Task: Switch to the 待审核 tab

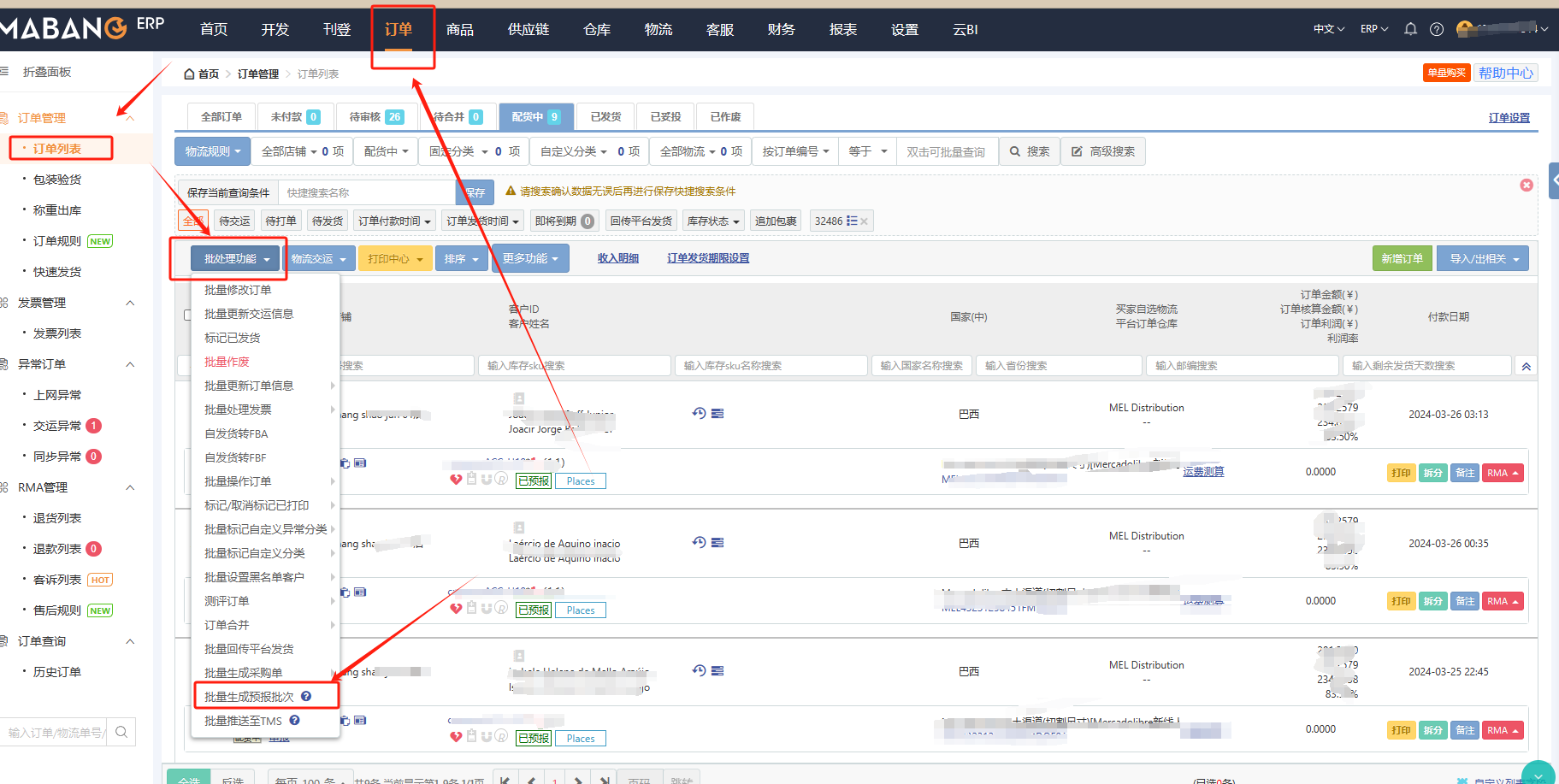Action: [x=376, y=117]
